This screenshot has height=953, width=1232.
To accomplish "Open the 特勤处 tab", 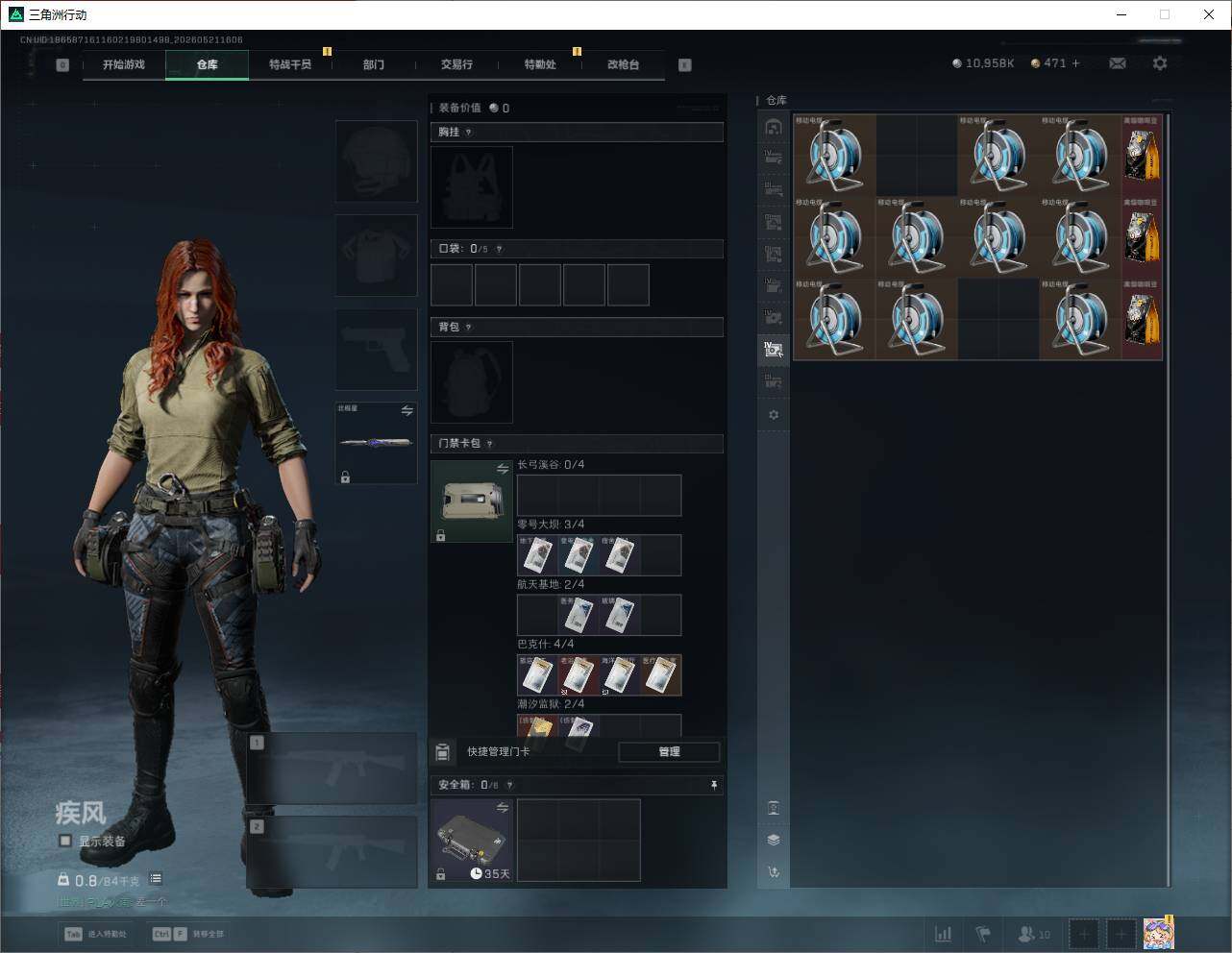I will click(540, 64).
